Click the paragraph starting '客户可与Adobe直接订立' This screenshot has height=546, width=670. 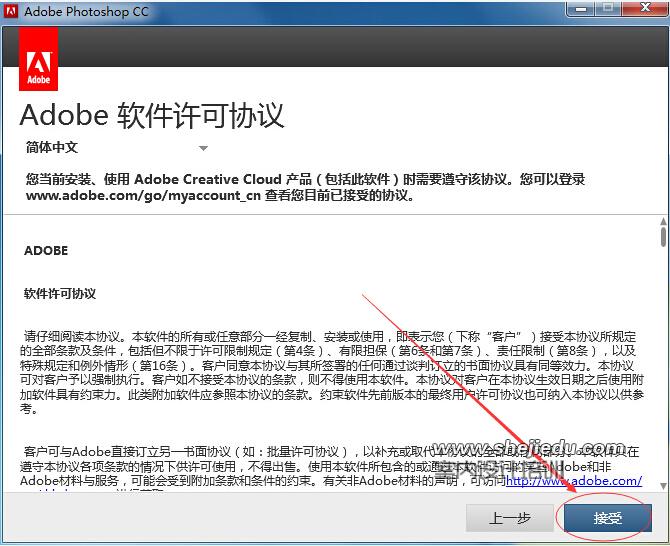coord(331,468)
